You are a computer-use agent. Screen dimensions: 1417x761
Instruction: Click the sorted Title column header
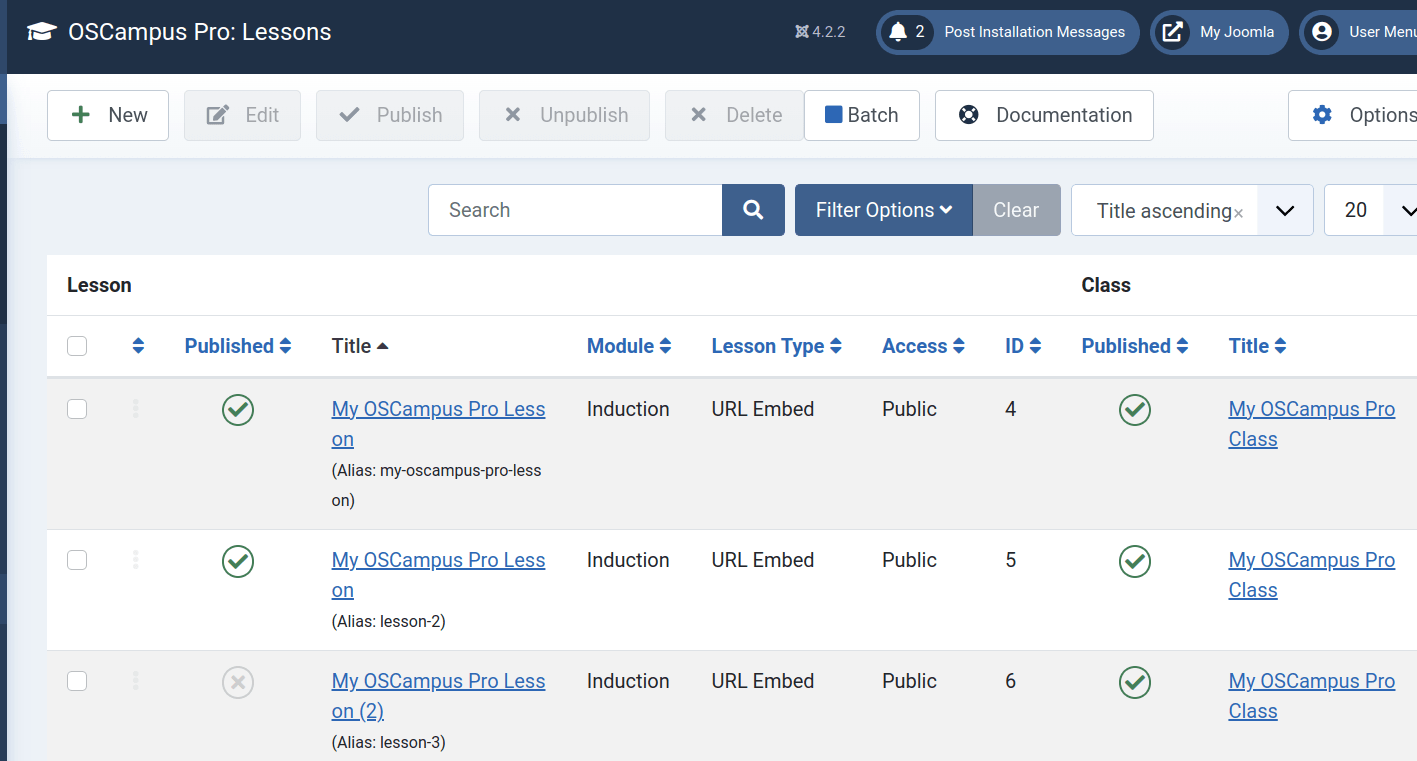click(360, 346)
